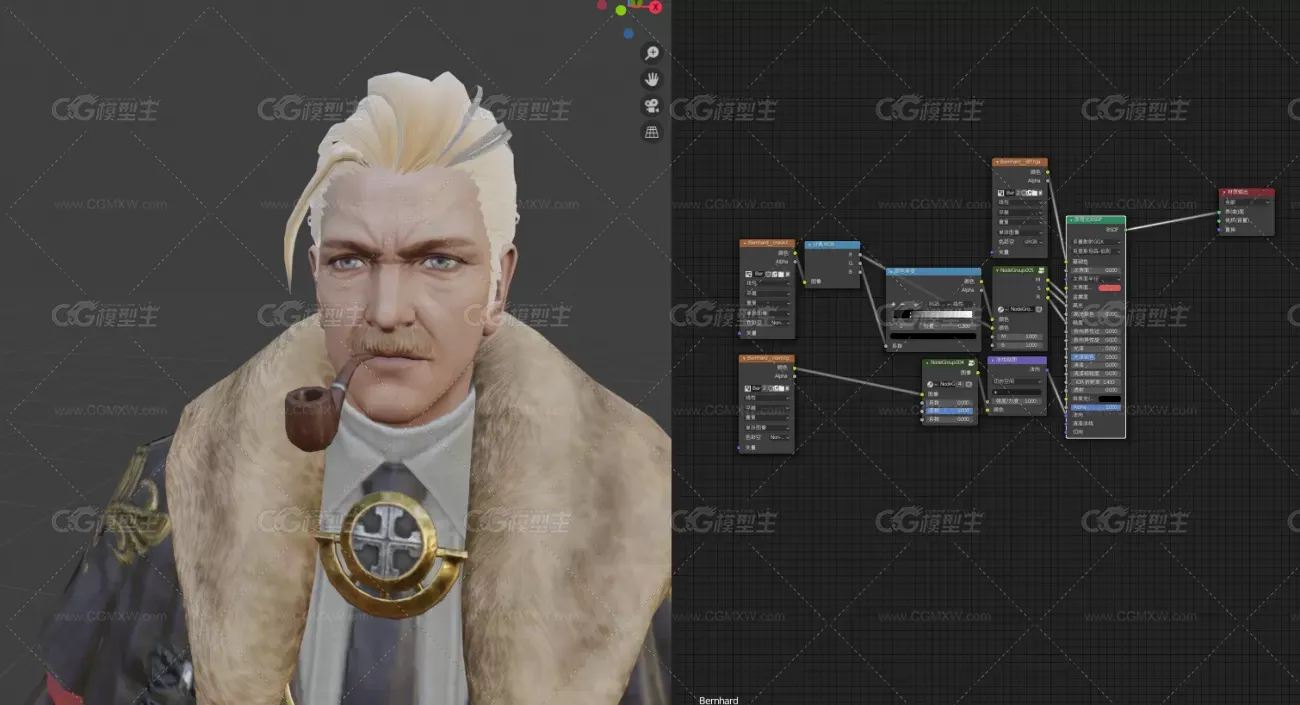Toggle fake user shield in NodeGroup.005
1300x705 pixels.
pyautogui.click(x=1039, y=310)
